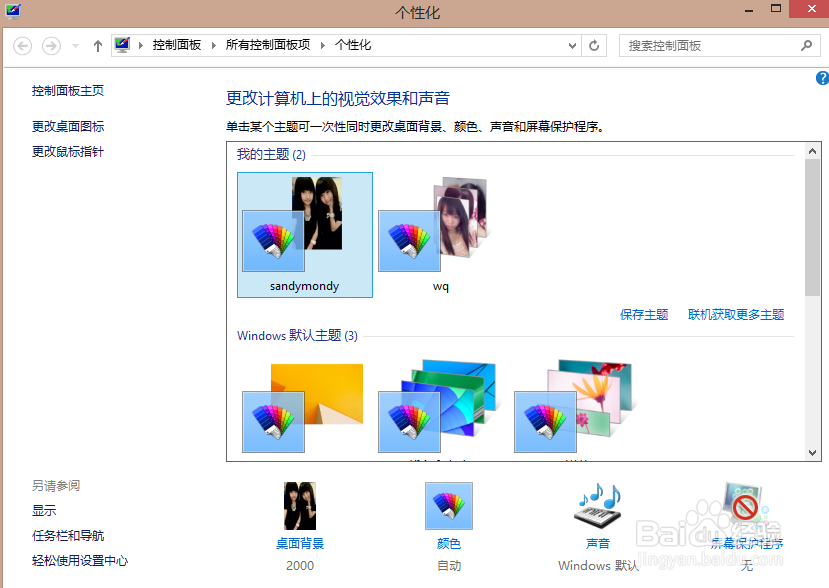The width and height of the screenshot is (829, 588).
Task: Select the wq theme
Action: [440, 235]
